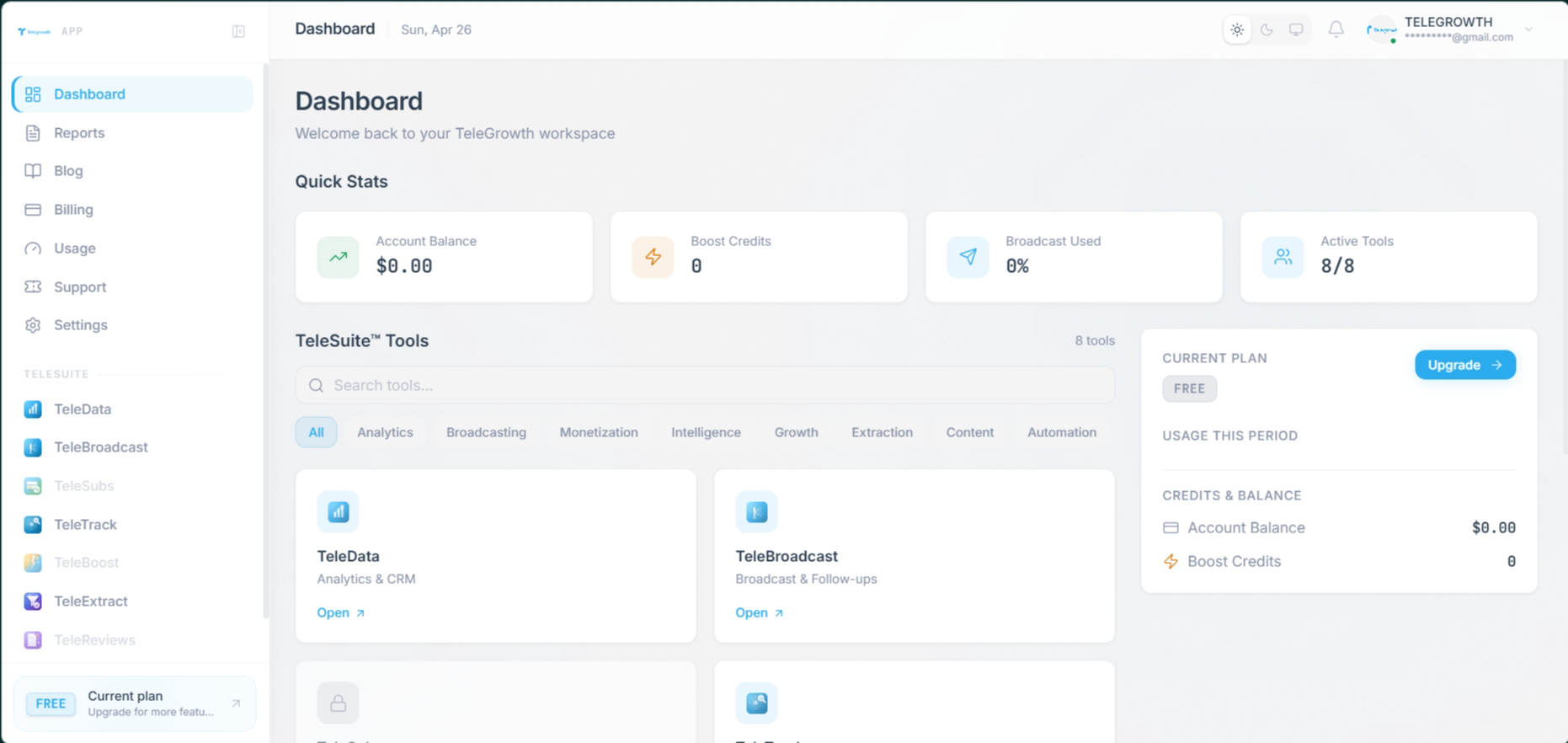1568x743 pixels.
Task: Click Boost Credits lightning icon in Quick Stats
Action: coord(653,257)
